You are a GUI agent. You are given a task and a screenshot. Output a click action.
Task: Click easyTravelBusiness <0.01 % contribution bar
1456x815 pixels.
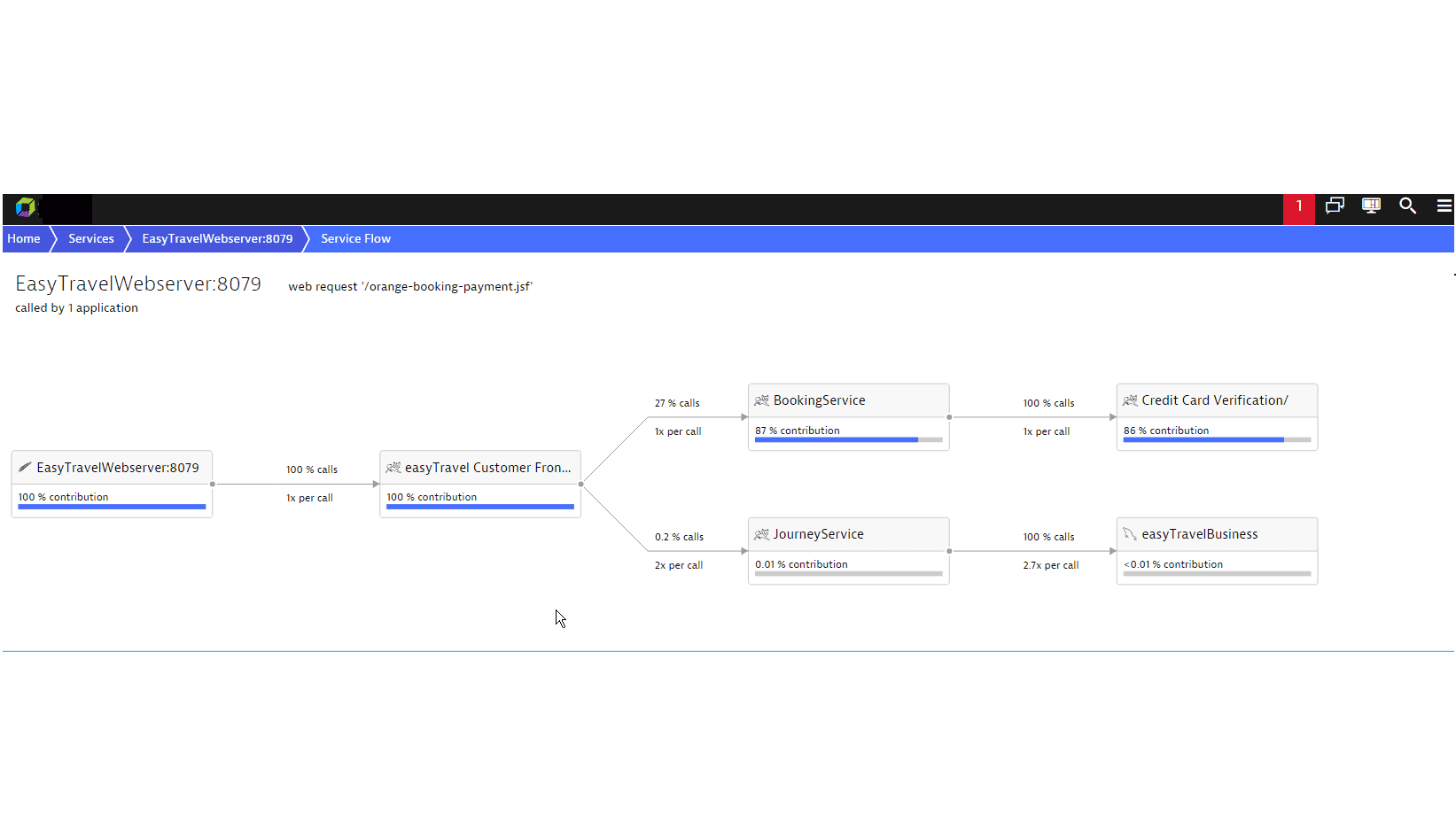click(x=1217, y=573)
